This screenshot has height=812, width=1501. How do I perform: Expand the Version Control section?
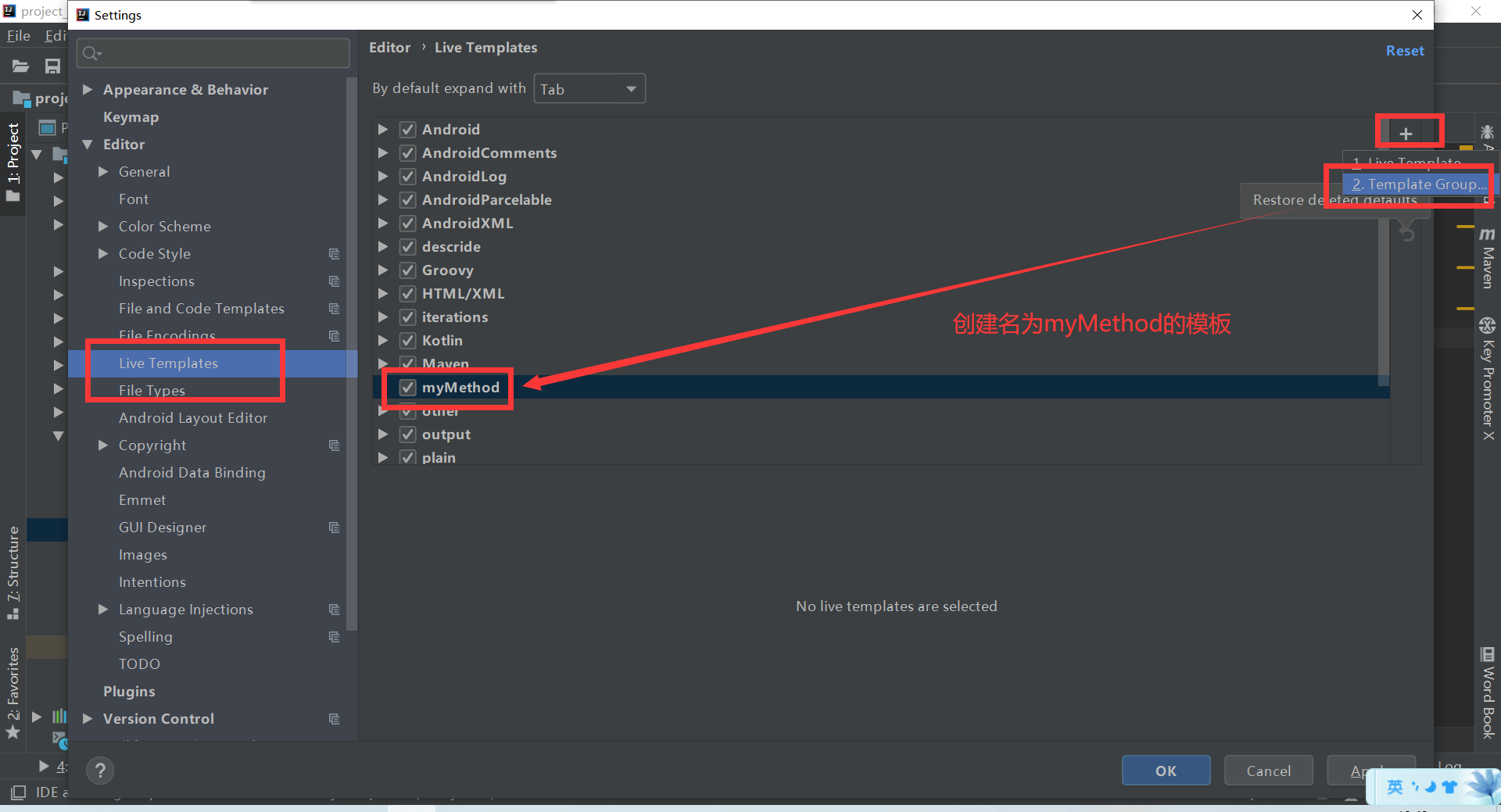point(88,719)
